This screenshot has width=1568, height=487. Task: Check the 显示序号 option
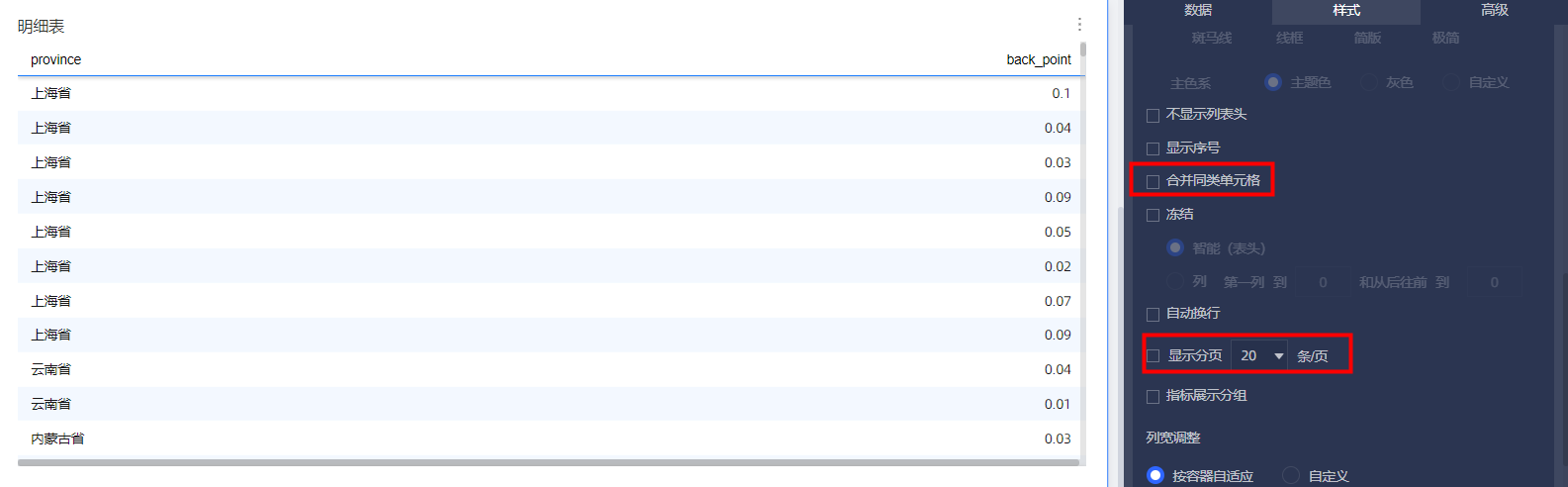(1153, 148)
